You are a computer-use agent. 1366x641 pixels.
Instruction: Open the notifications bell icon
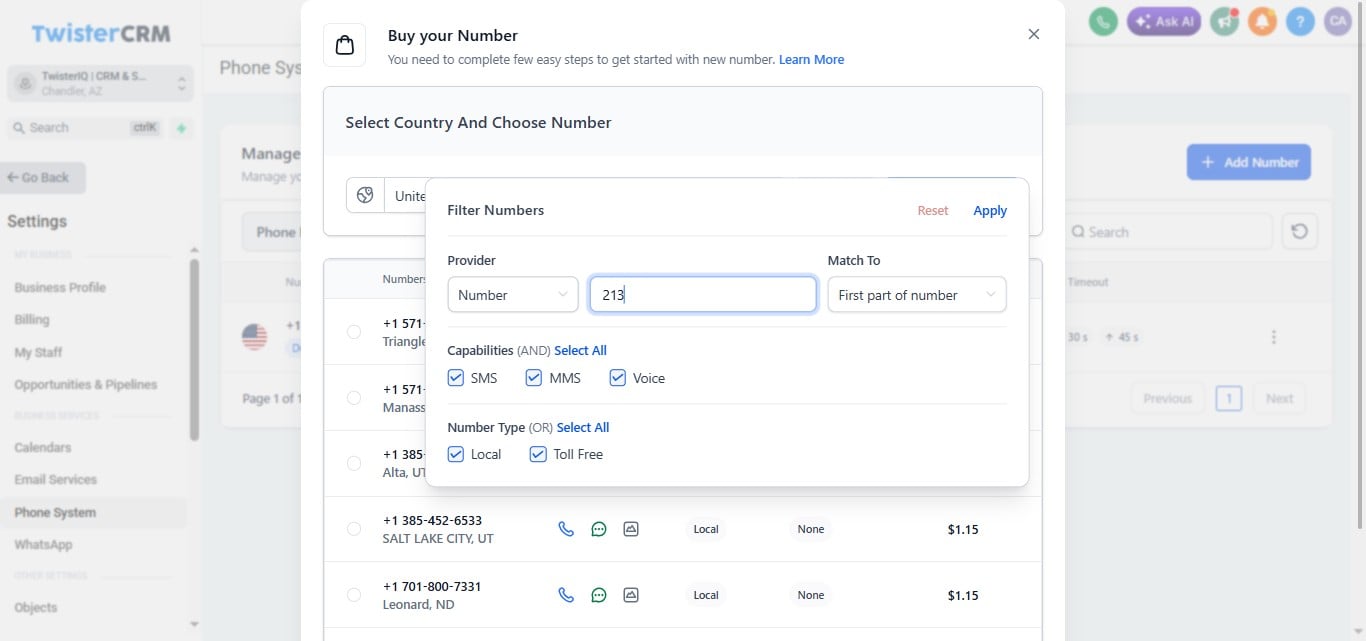tap(1262, 21)
